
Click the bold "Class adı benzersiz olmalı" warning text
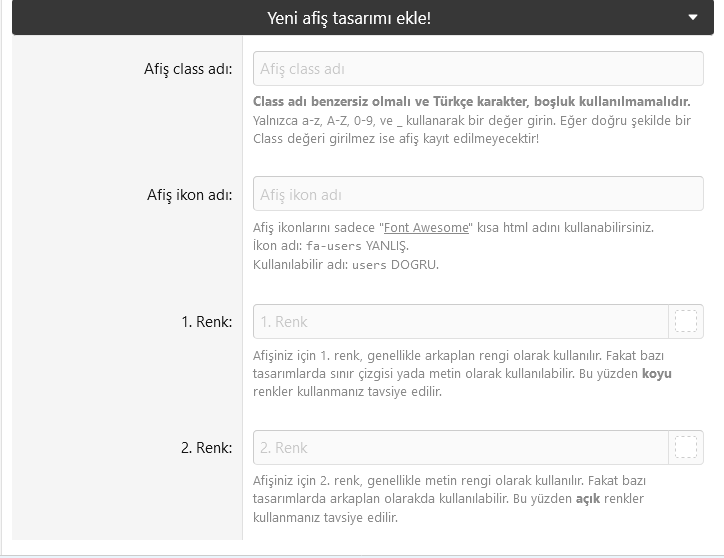(x=471, y=102)
